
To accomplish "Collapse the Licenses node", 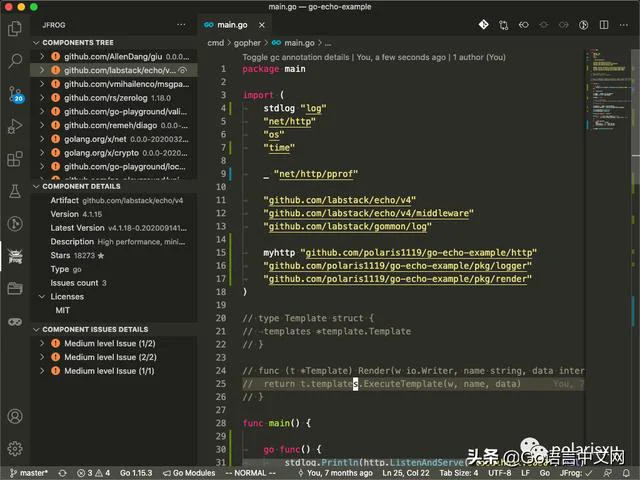I will [x=42, y=297].
